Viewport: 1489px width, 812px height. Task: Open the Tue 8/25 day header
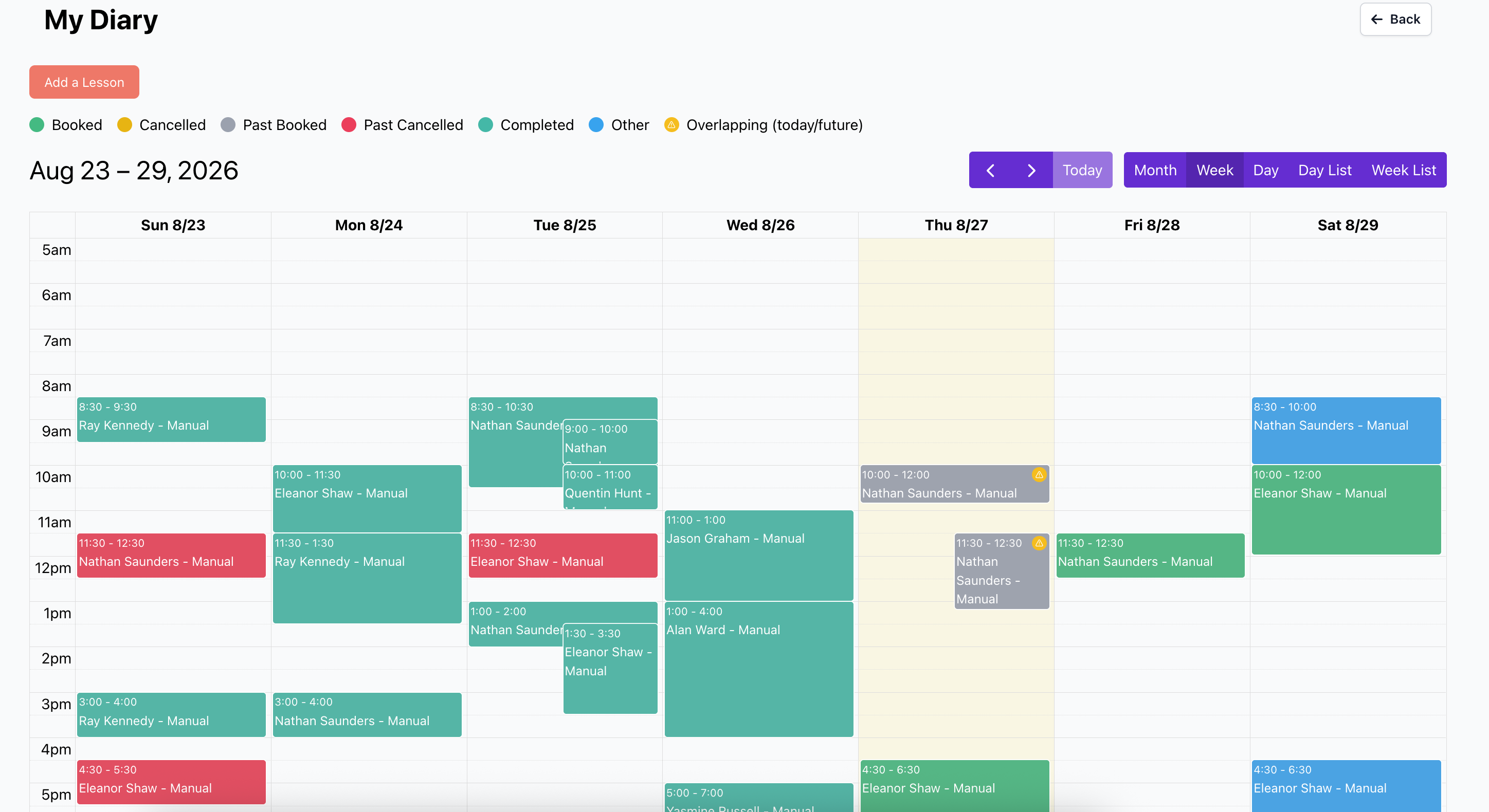[565, 225]
